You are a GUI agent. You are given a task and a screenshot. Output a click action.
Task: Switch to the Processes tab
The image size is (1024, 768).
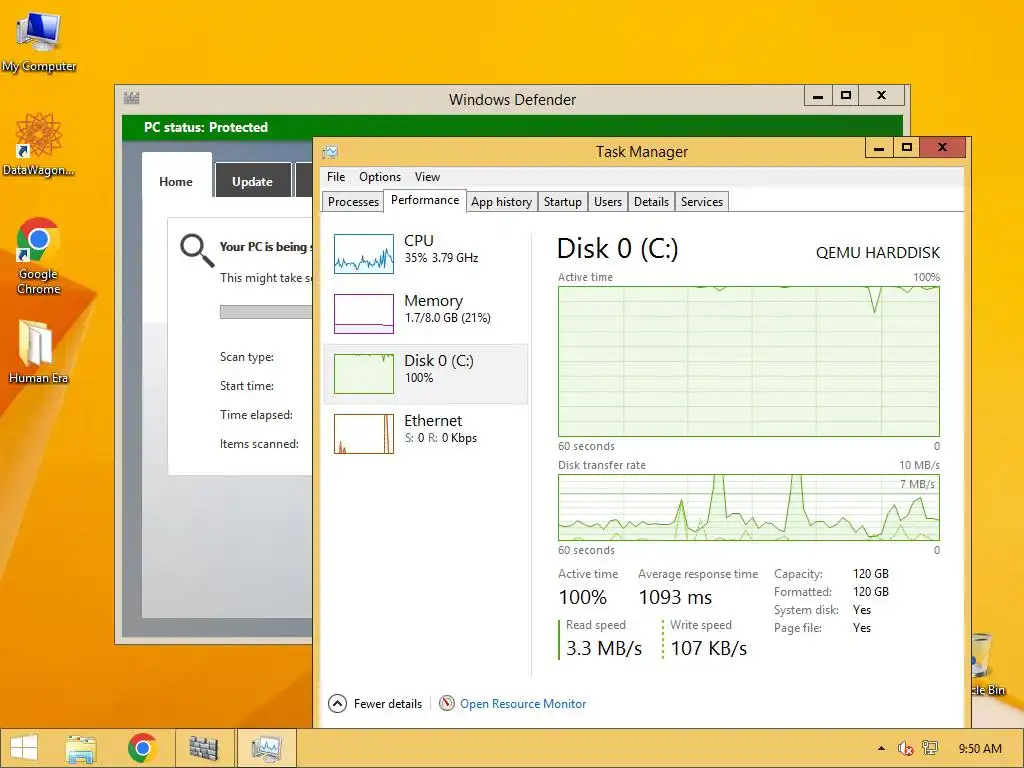(353, 202)
